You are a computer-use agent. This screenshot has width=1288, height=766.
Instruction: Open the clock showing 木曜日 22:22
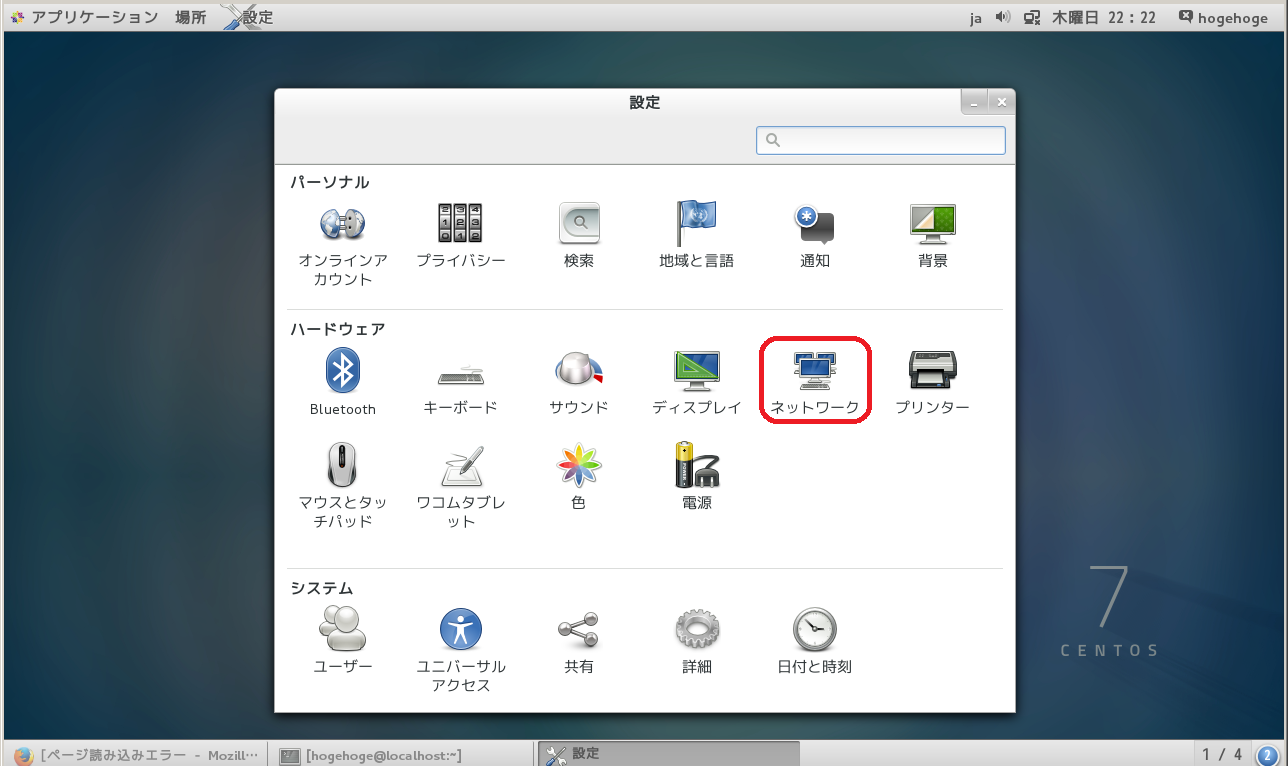(1104, 18)
